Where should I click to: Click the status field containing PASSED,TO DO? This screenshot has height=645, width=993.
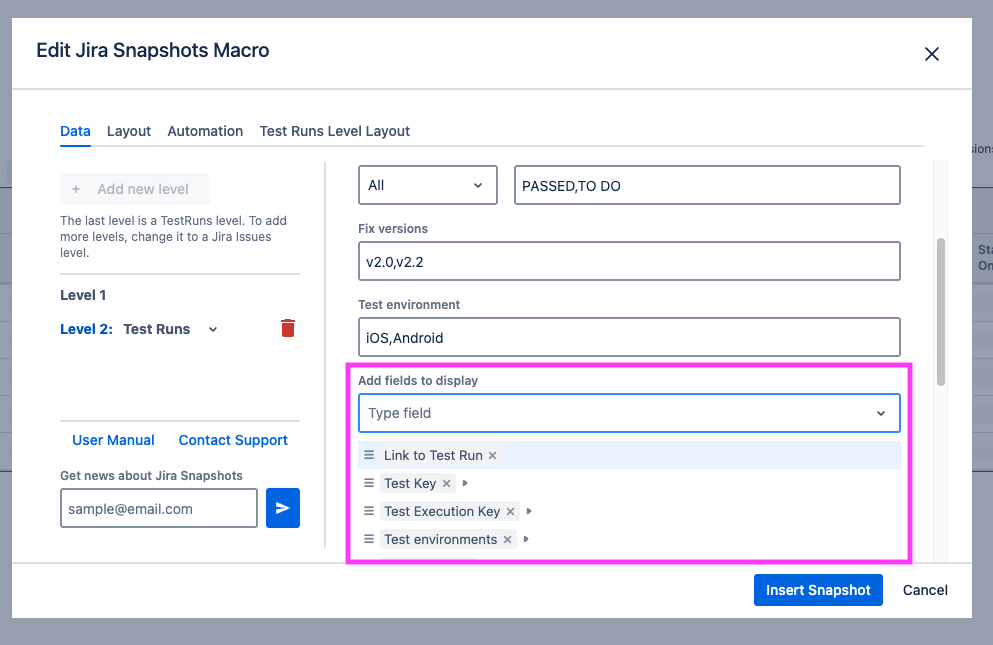(707, 185)
